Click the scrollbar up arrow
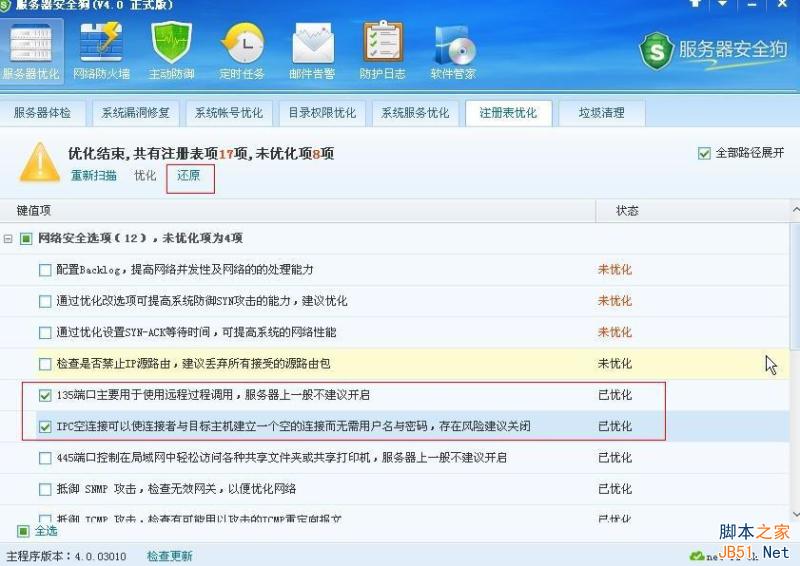The height and width of the screenshot is (566, 800). click(795, 210)
